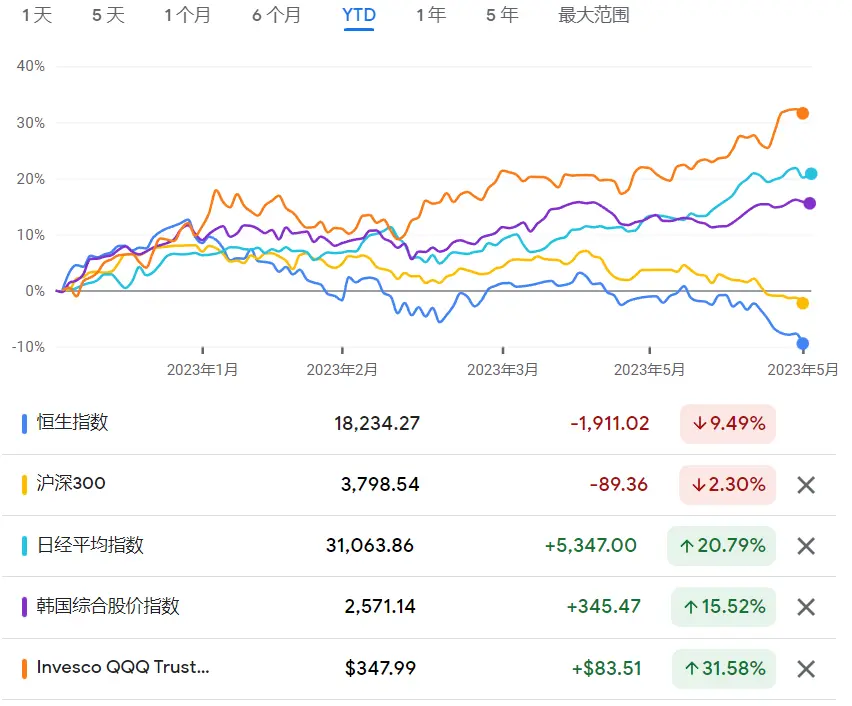
Task: Click the 2023年3月 marker on the time axis
Action: pos(503,370)
